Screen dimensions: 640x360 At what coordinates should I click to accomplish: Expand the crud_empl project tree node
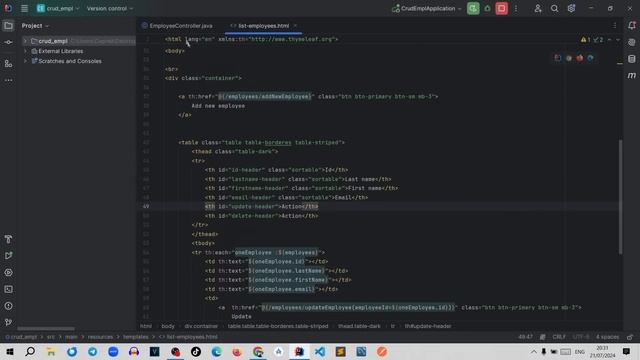[25, 41]
